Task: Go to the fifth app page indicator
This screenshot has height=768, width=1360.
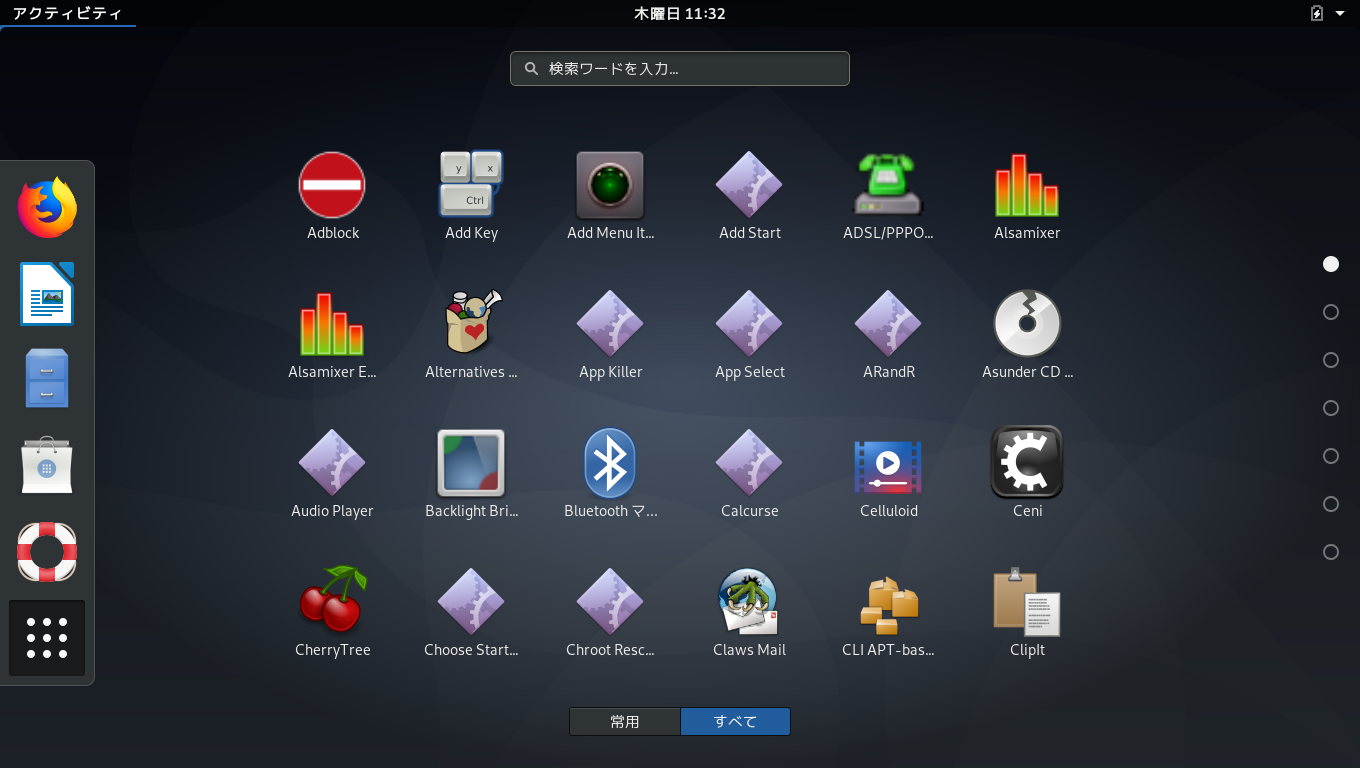Action: [x=1331, y=456]
